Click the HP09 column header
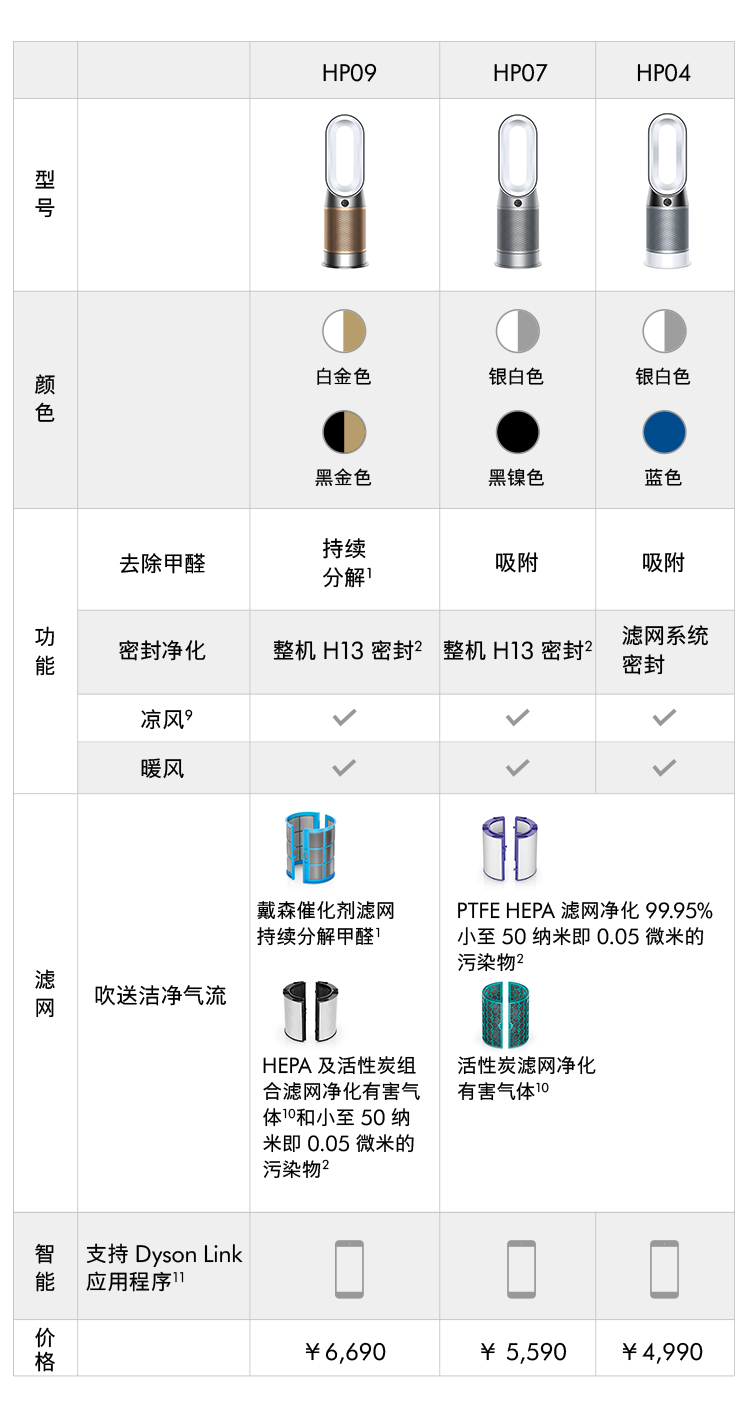The image size is (750, 1410). [349, 72]
